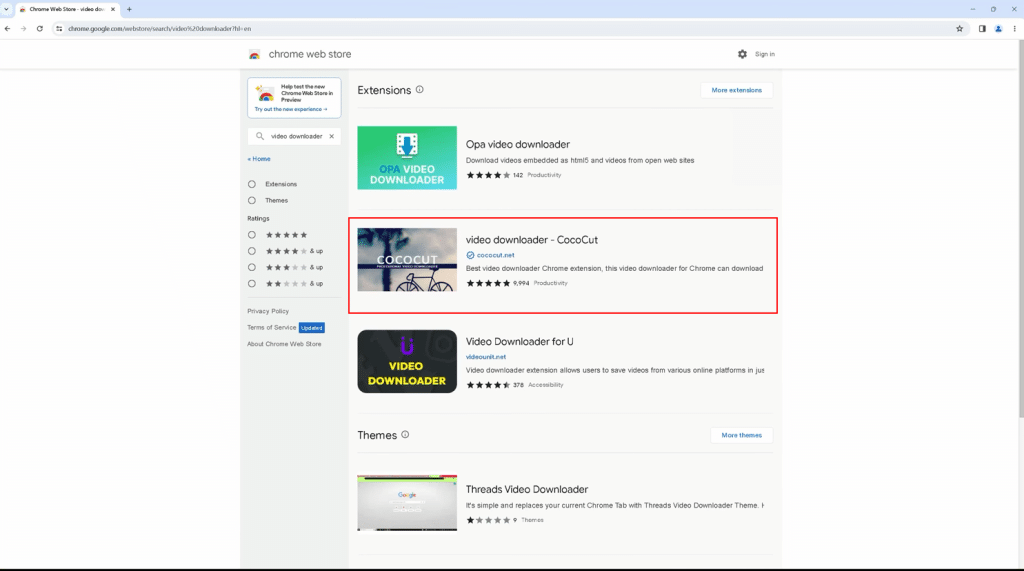Click Try out the new experience link
Viewport: 1024px width, 571px height.
point(291,109)
